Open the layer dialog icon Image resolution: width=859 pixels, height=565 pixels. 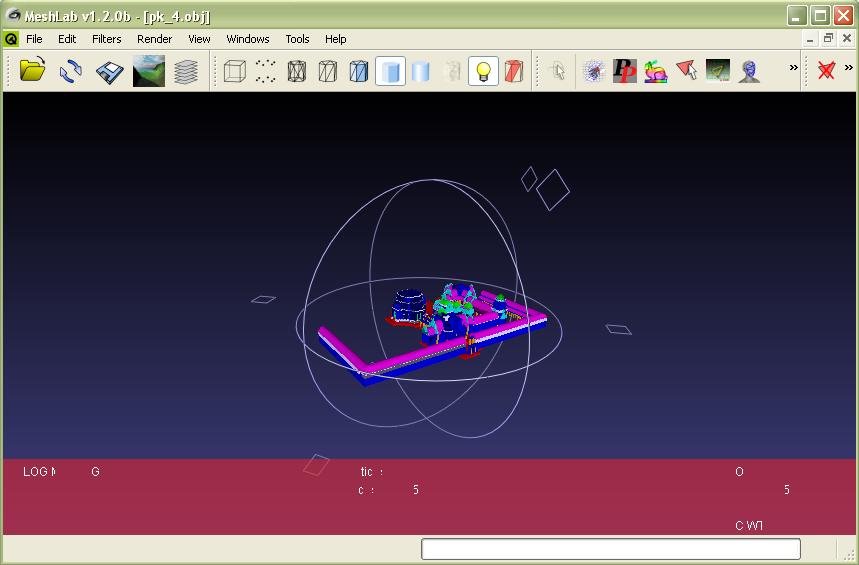186,71
